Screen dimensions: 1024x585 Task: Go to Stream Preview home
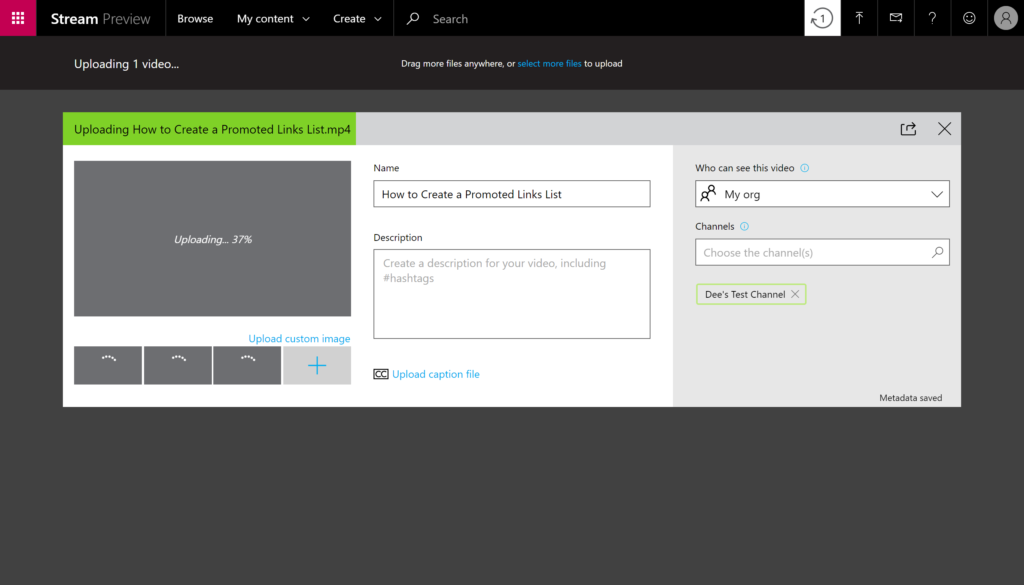(101, 18)
